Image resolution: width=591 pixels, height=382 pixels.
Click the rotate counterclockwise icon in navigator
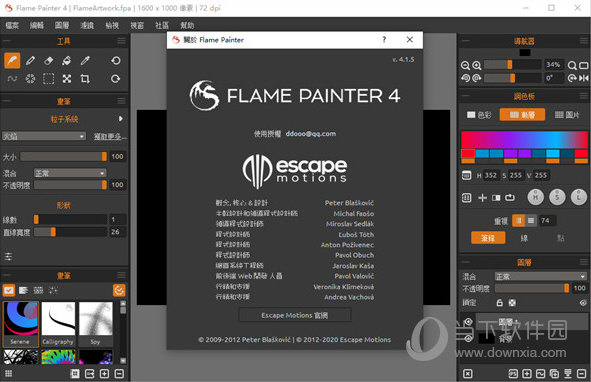[x=465, y=78]
